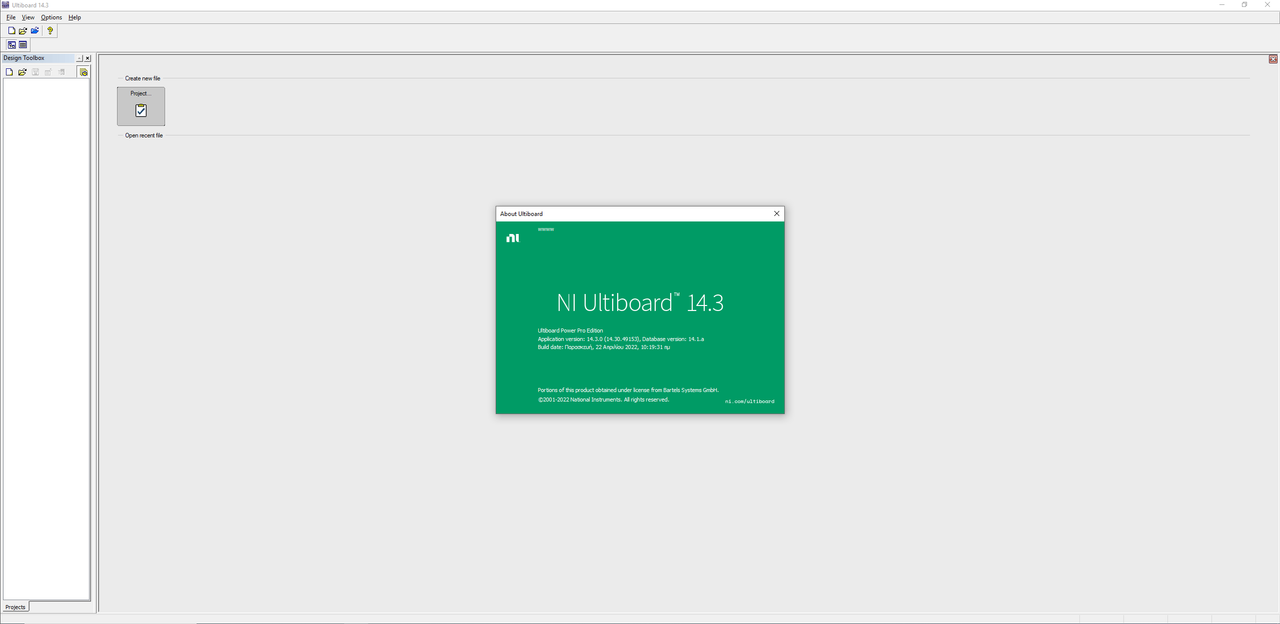Toggle the Spreadsheet view icon
Image resolution: width=1280 pixels, height=624 pixels.
click(23, 45)
